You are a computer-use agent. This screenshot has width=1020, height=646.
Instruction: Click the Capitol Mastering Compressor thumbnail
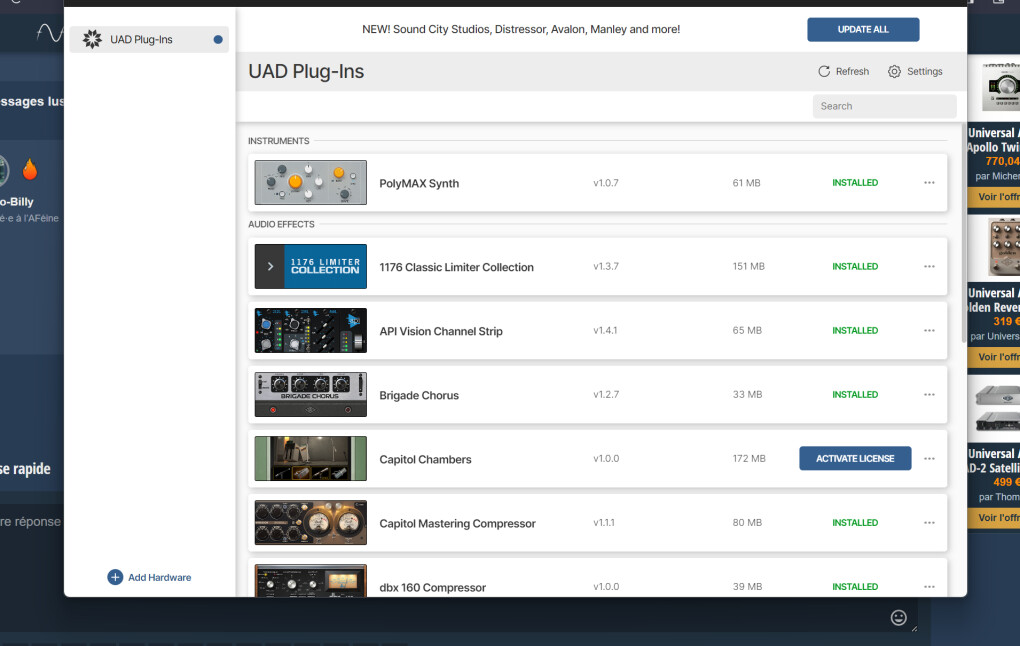310,523
